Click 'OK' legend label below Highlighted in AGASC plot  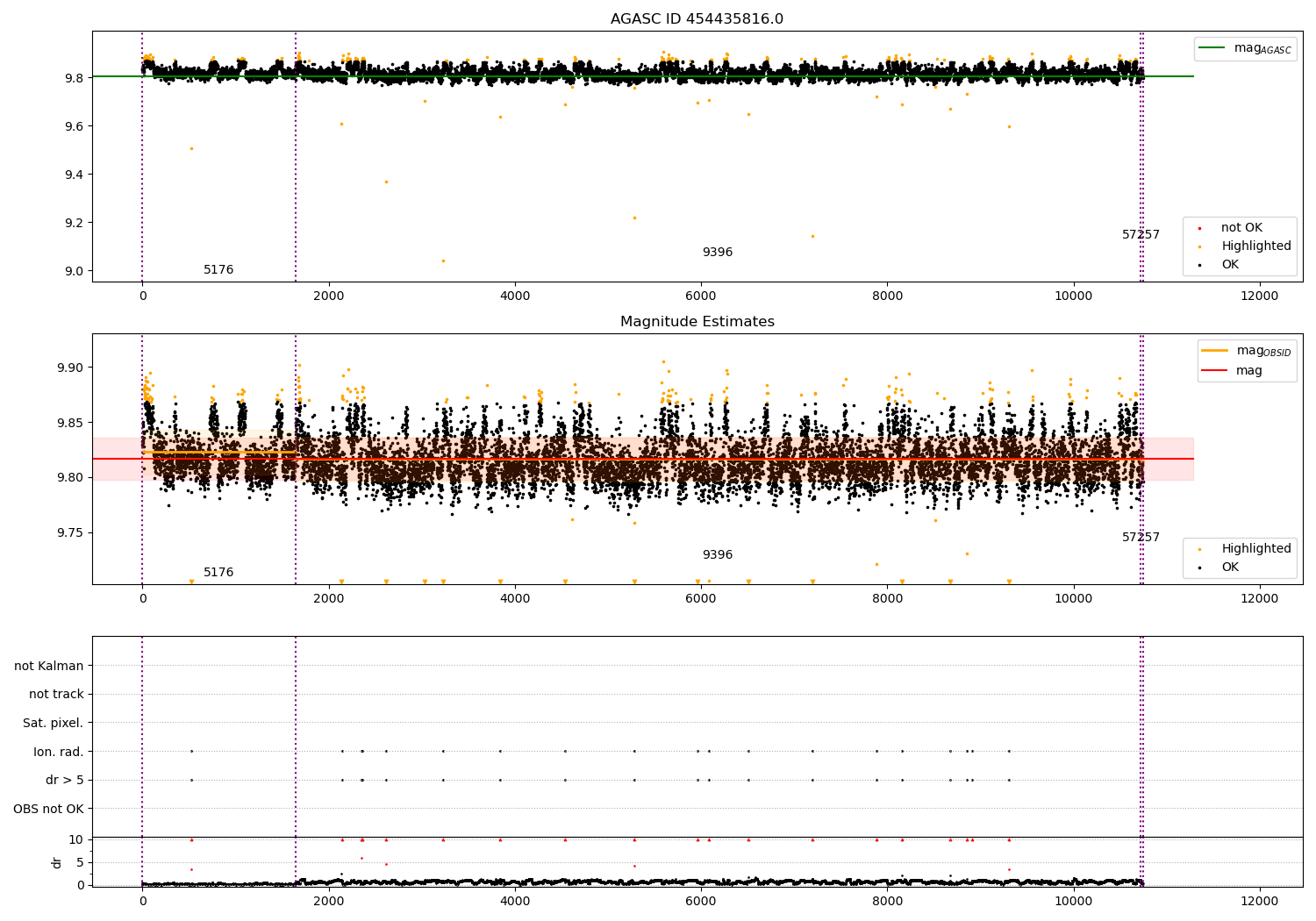point(1229,265)
